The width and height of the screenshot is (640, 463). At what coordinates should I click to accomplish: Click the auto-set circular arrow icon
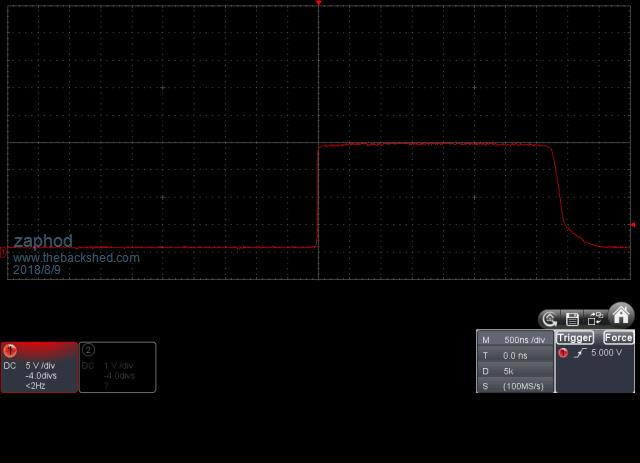click(x=549, y=319)
